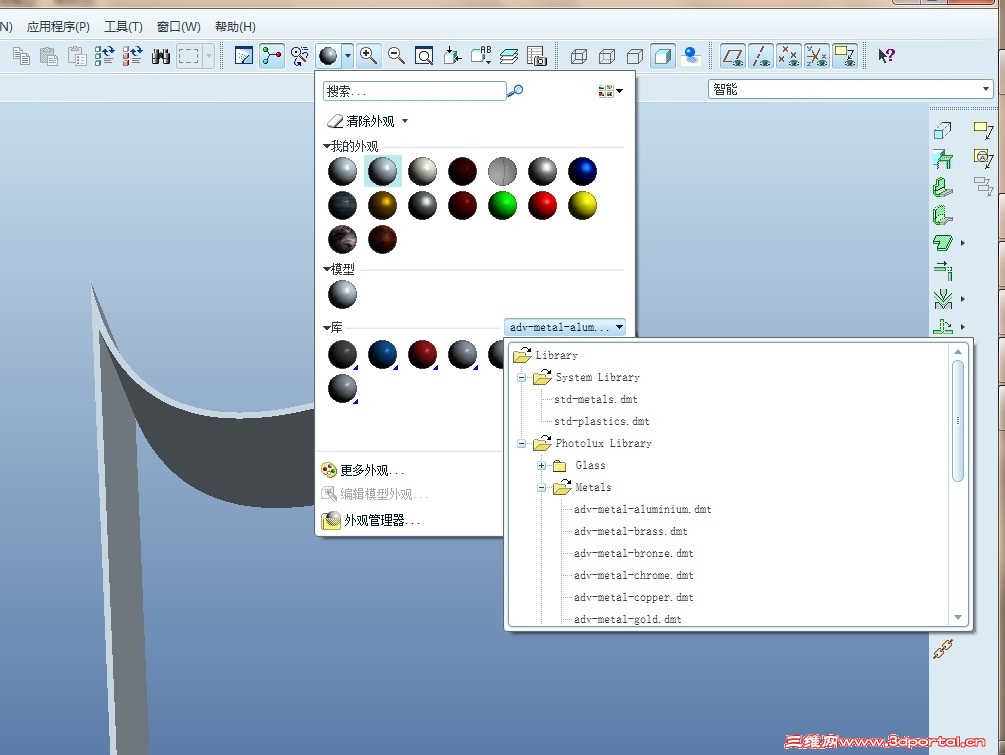Select the bright red sphere appearance
The image size is (1005, 755).
point(542,205)
